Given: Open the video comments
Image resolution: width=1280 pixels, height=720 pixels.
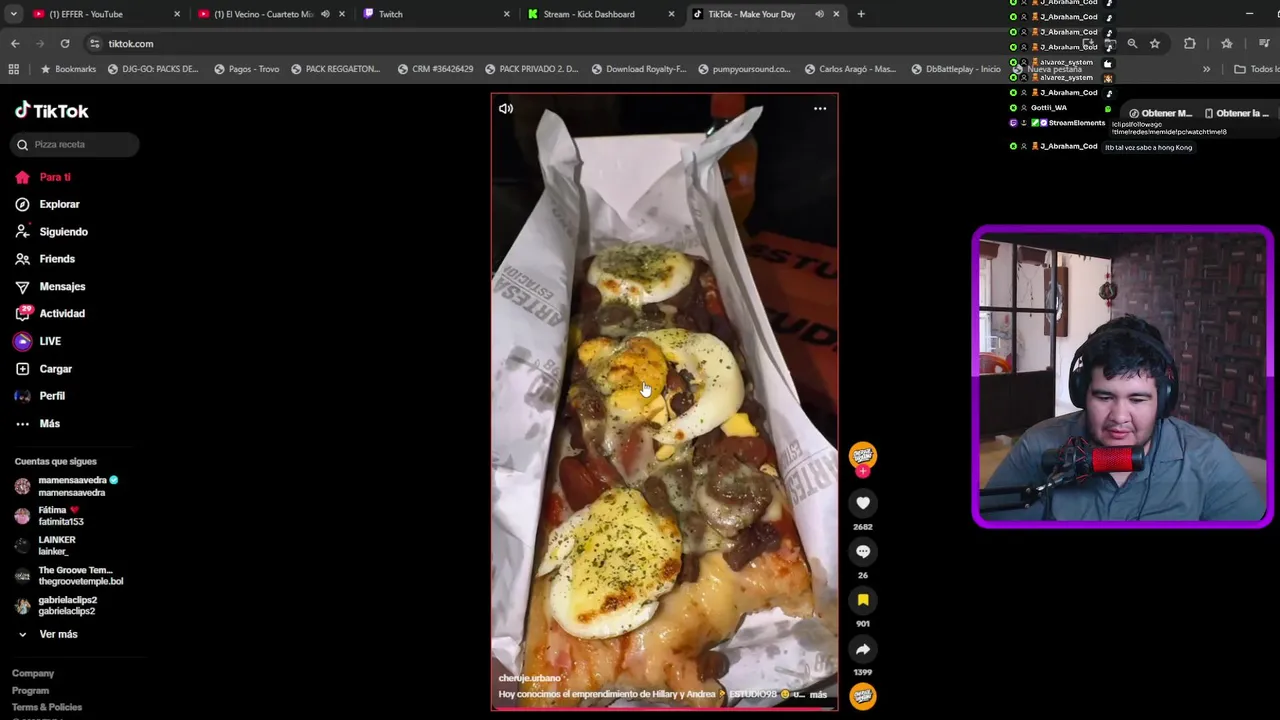Looking at the screenshot, I should 863,552.
